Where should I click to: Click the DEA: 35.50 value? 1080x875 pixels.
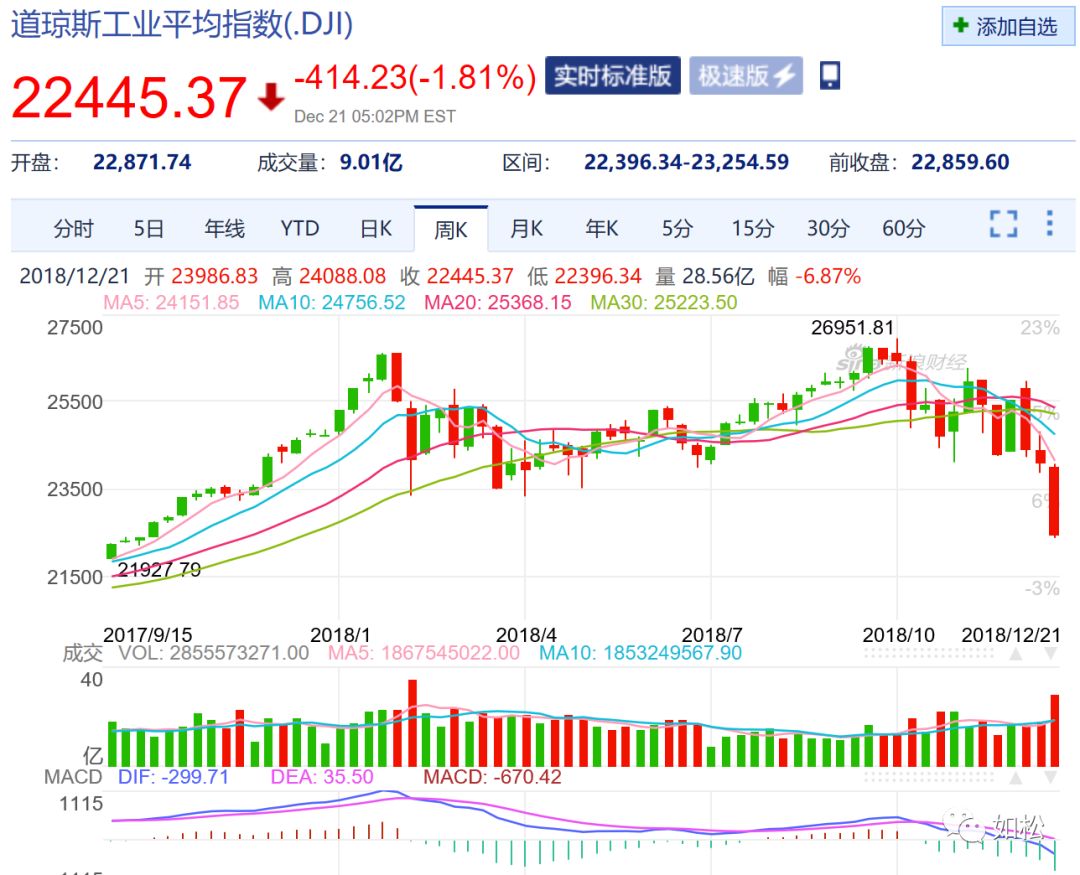point(322,777)
